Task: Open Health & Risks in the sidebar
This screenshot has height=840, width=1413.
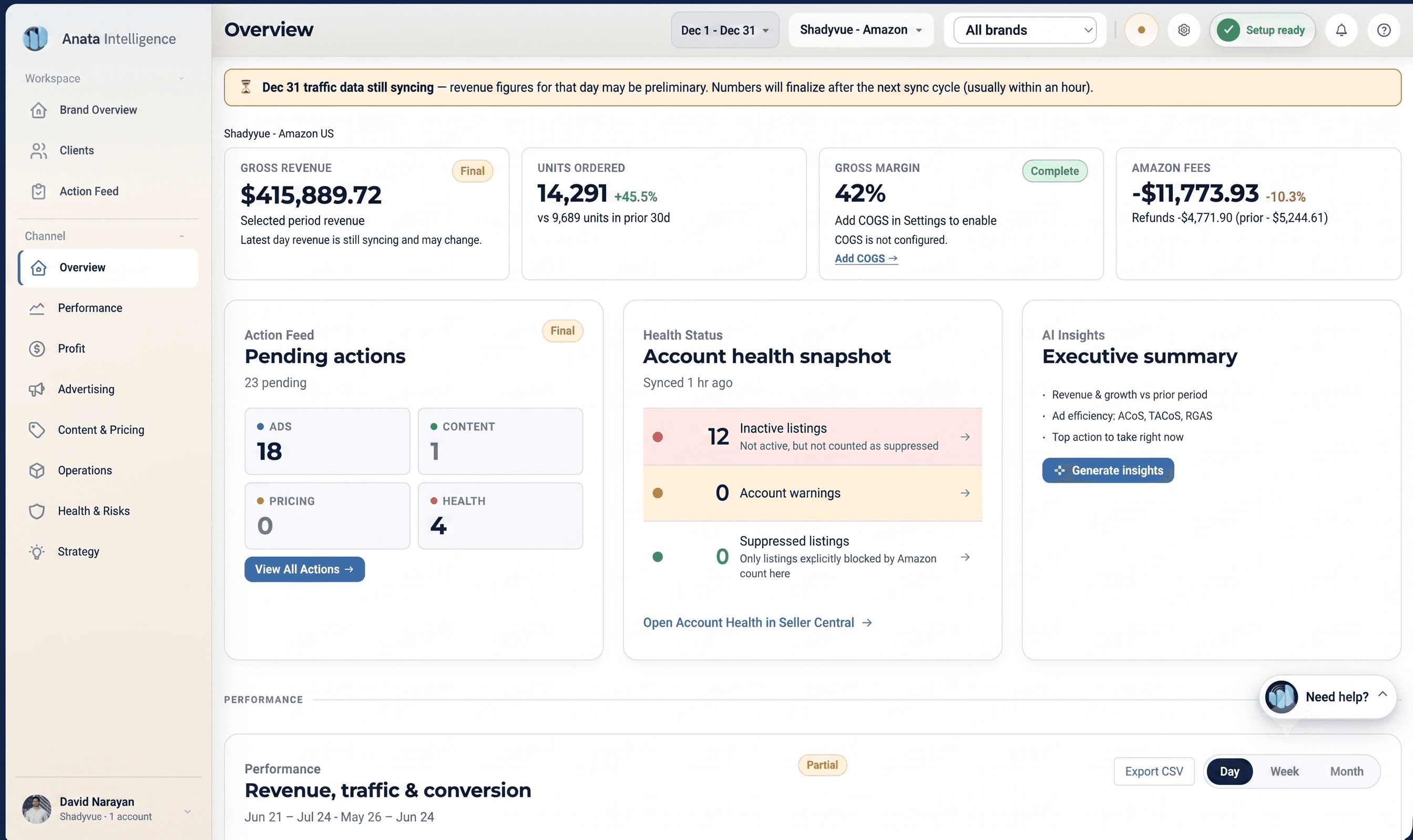Action: click(x=108, y=511)
